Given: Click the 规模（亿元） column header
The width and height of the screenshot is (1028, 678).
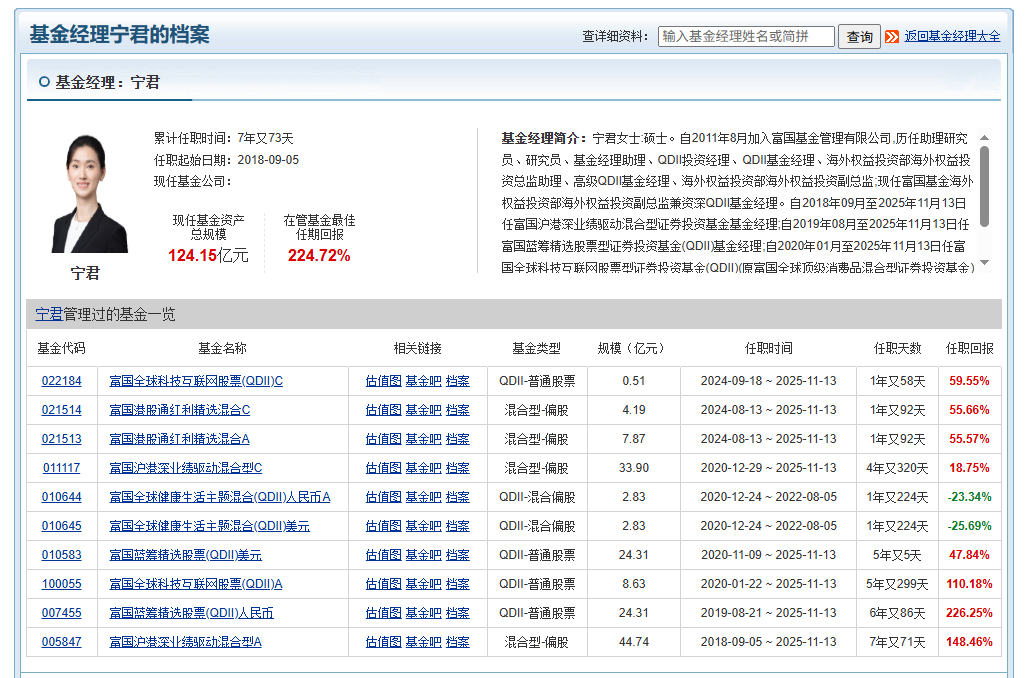Looking at the screenshot, I should pyautogui.click(x=633, y=348).
